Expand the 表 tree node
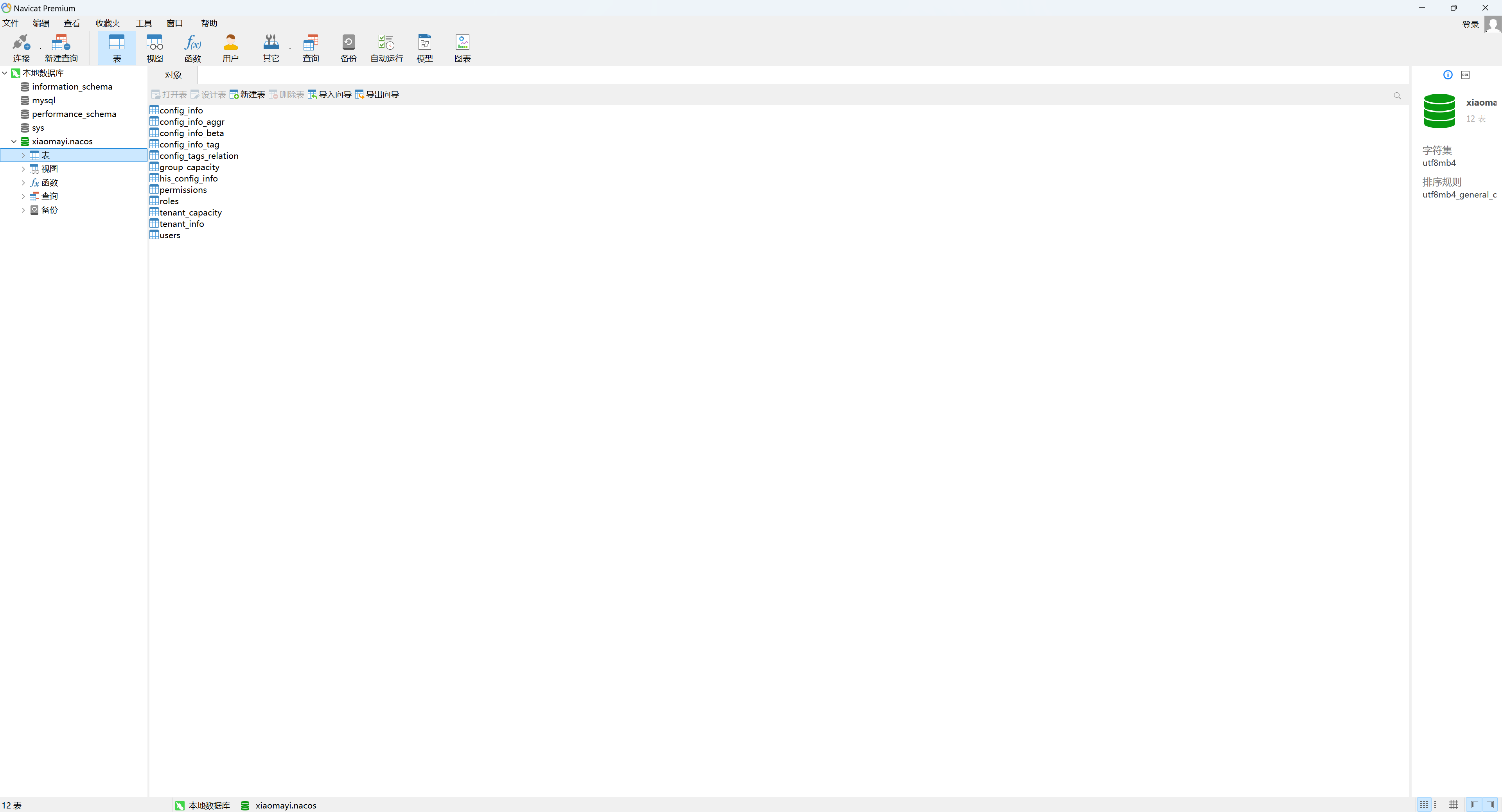Image resolution: width=1502 pixels, height=812 pixels. coord(23,155)
